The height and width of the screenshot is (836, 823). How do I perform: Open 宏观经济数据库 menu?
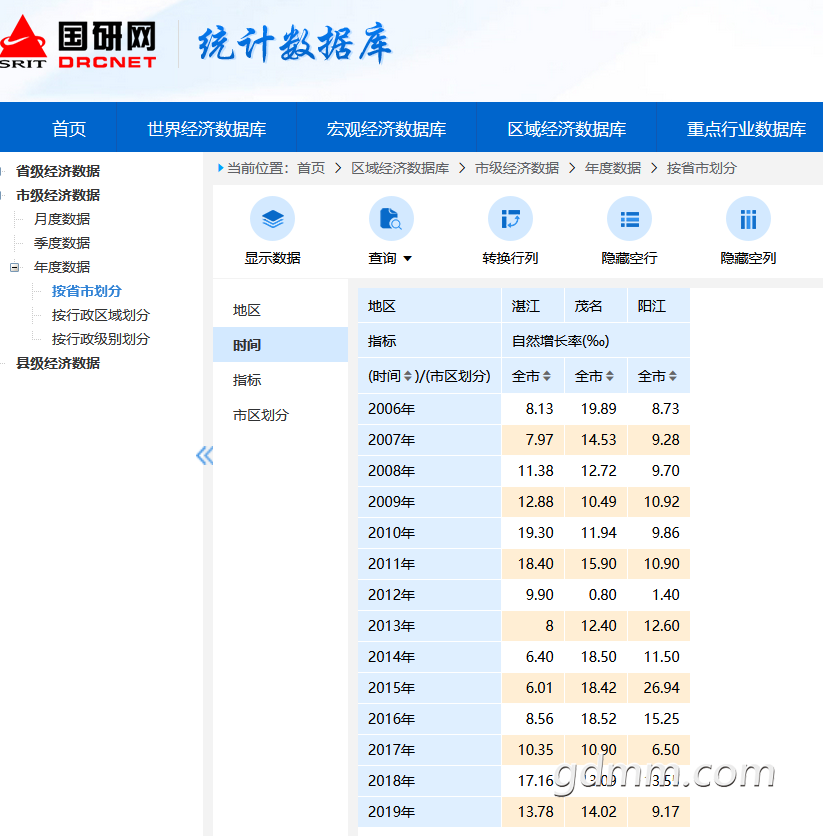[386, 128]
